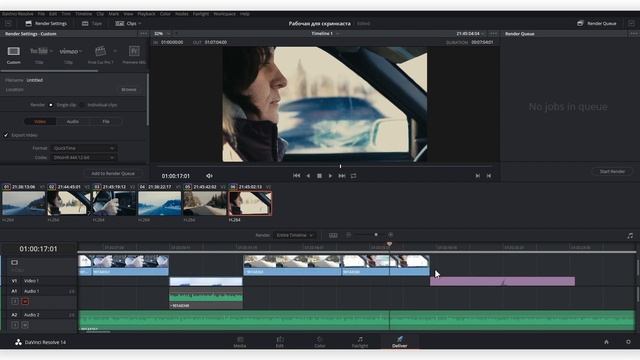
Task: Stop playback in viewer
Action: pyautogui.click(x=319, y=176)
